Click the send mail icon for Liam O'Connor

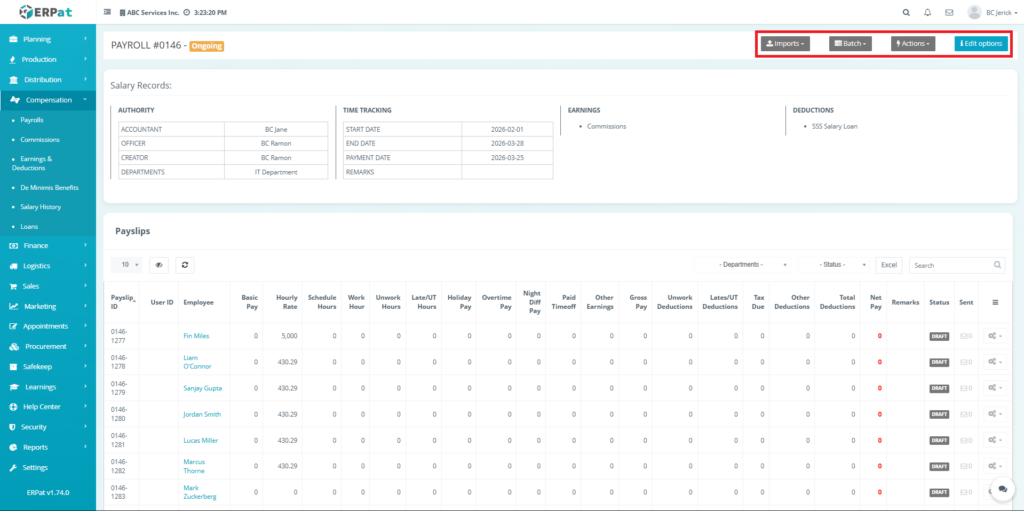click(966, 362)
